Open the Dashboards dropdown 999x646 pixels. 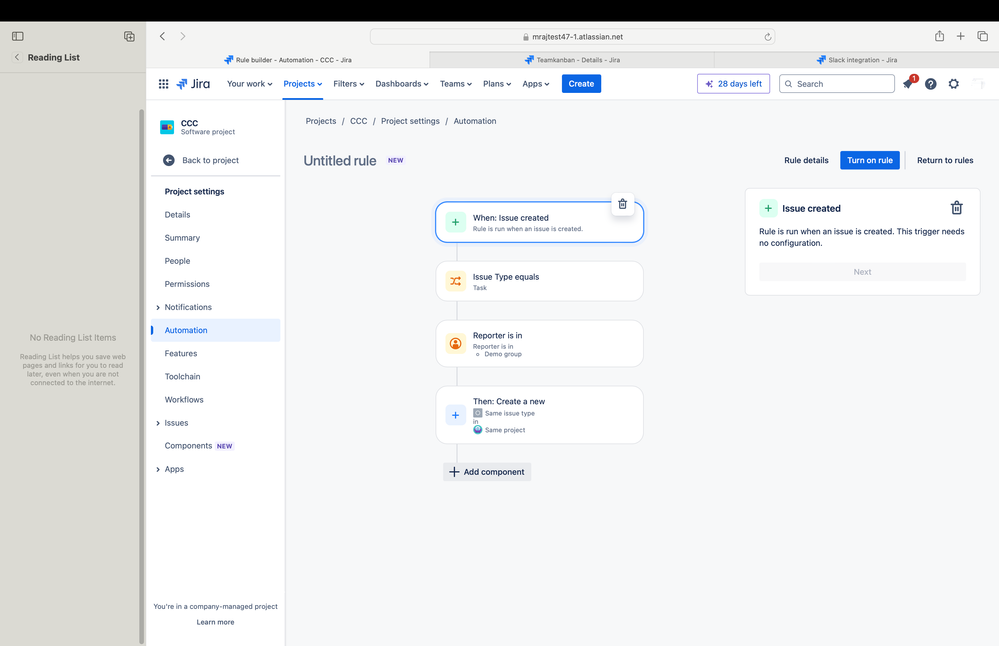coord(402,83)
